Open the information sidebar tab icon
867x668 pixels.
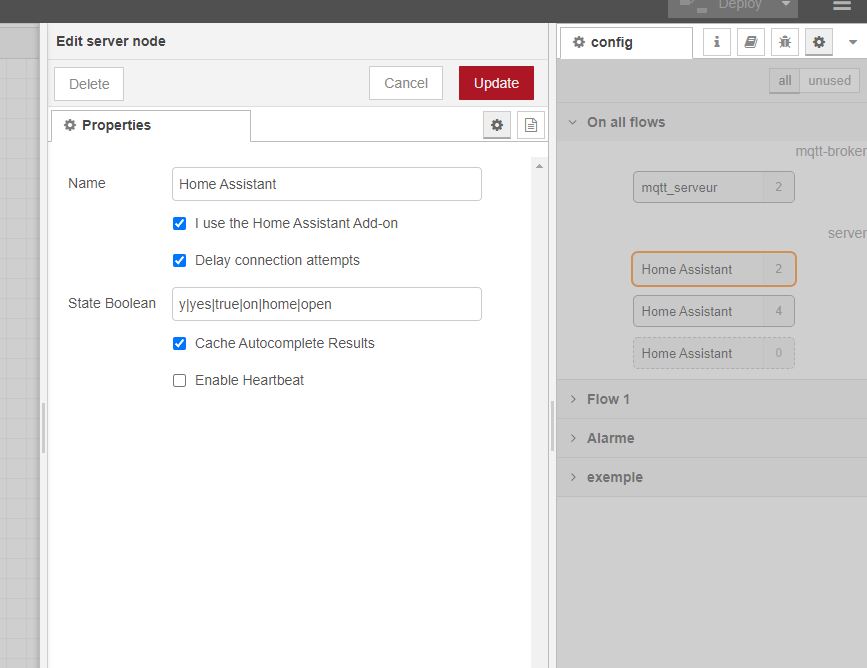pyautogui.click(x=717, y=42)
